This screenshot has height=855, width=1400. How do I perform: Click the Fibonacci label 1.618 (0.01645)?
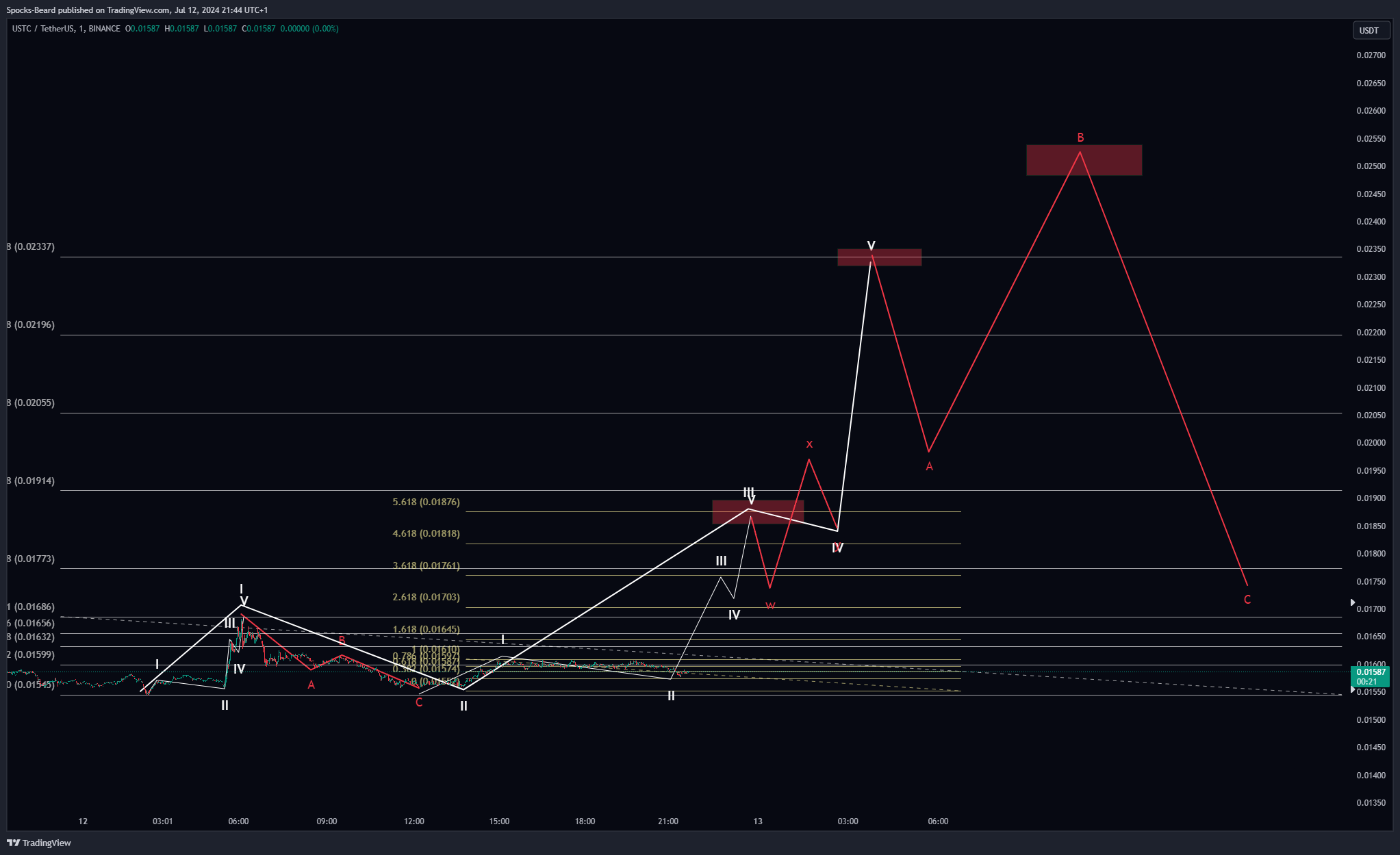pyautogui.click(x=426, y=629)
